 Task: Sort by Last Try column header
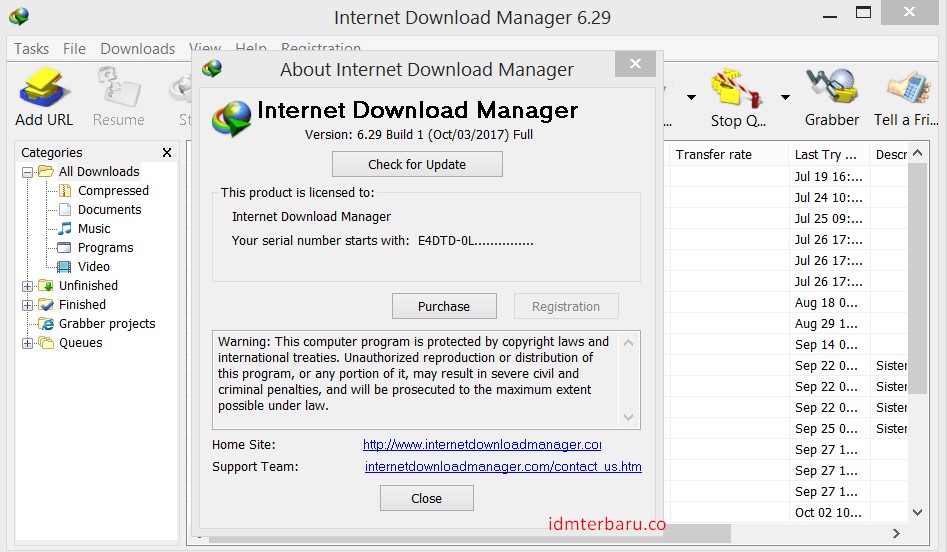[829, 155]
